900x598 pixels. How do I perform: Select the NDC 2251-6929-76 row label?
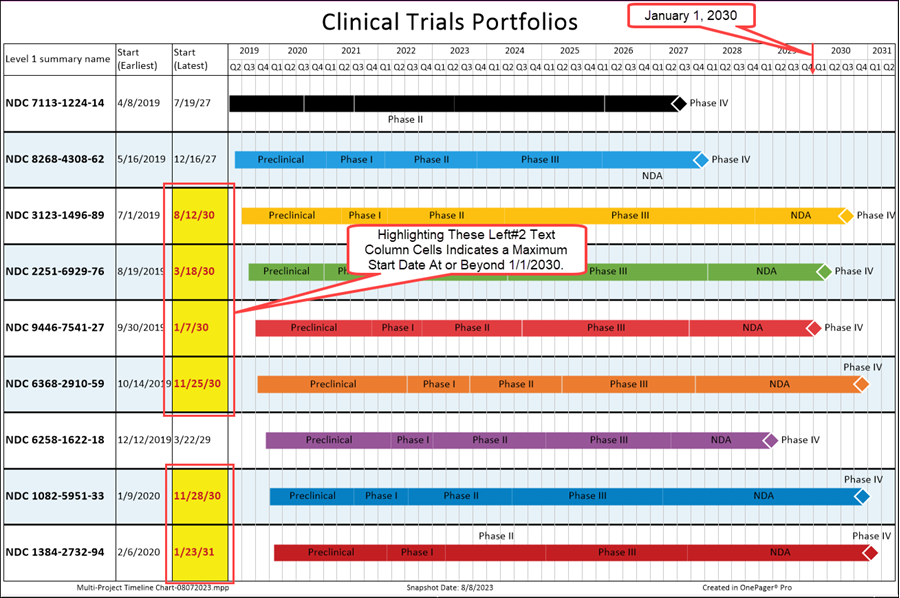55,271
